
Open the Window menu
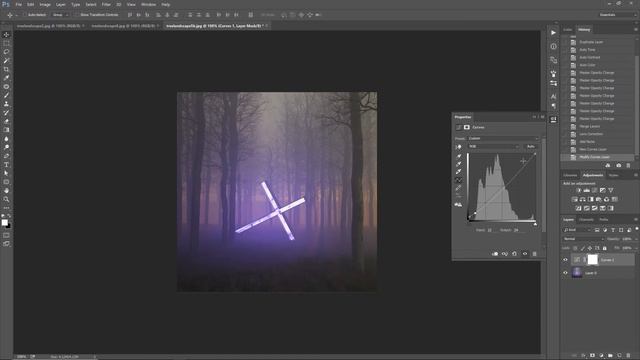pyautogui.click(x=148, y=4)
